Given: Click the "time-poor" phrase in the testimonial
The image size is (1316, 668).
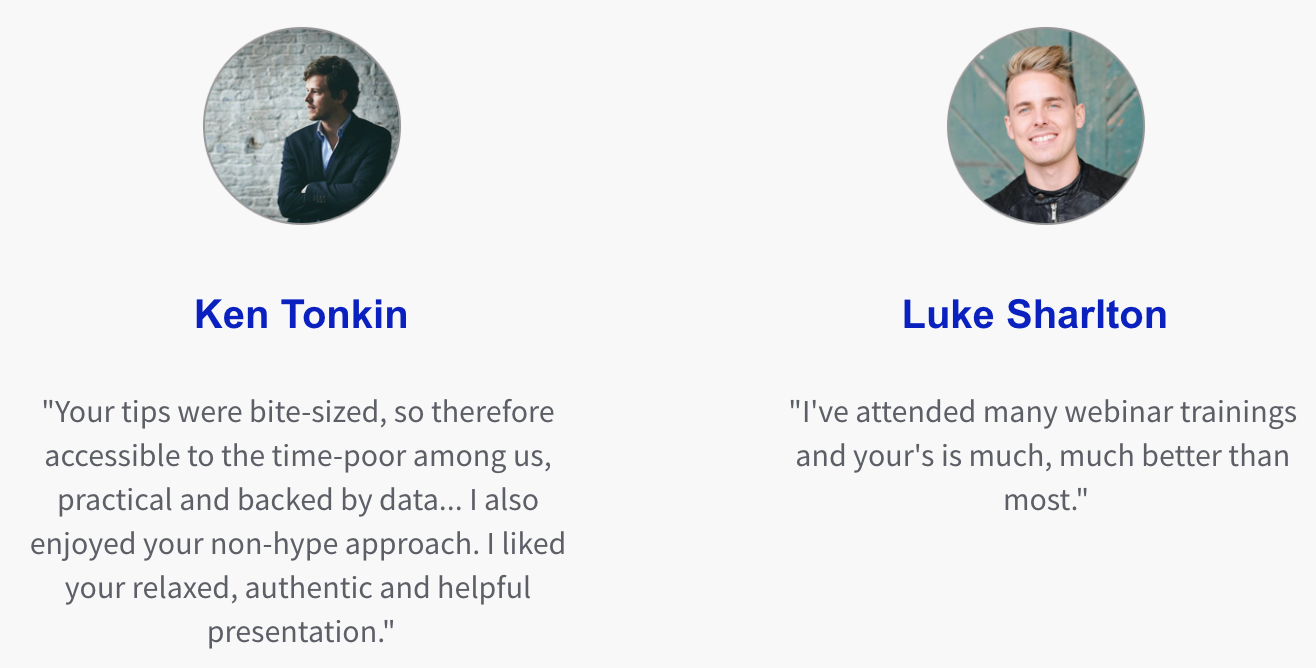Looking at the screenshot, I should tap(339, 456).
